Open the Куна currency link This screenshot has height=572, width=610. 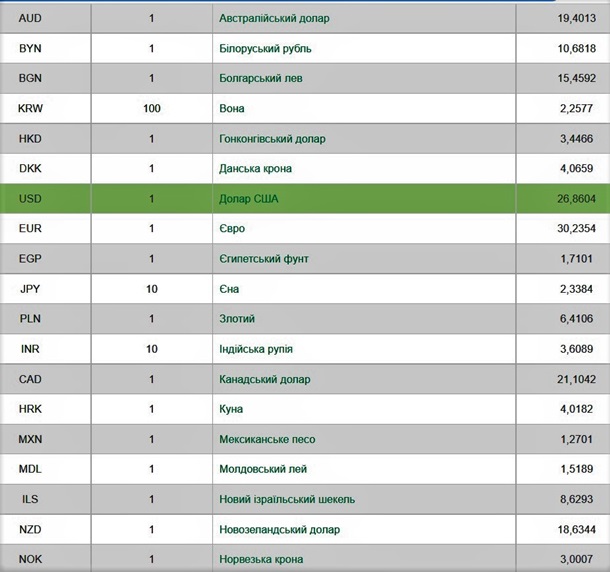[x=231, y=409]
